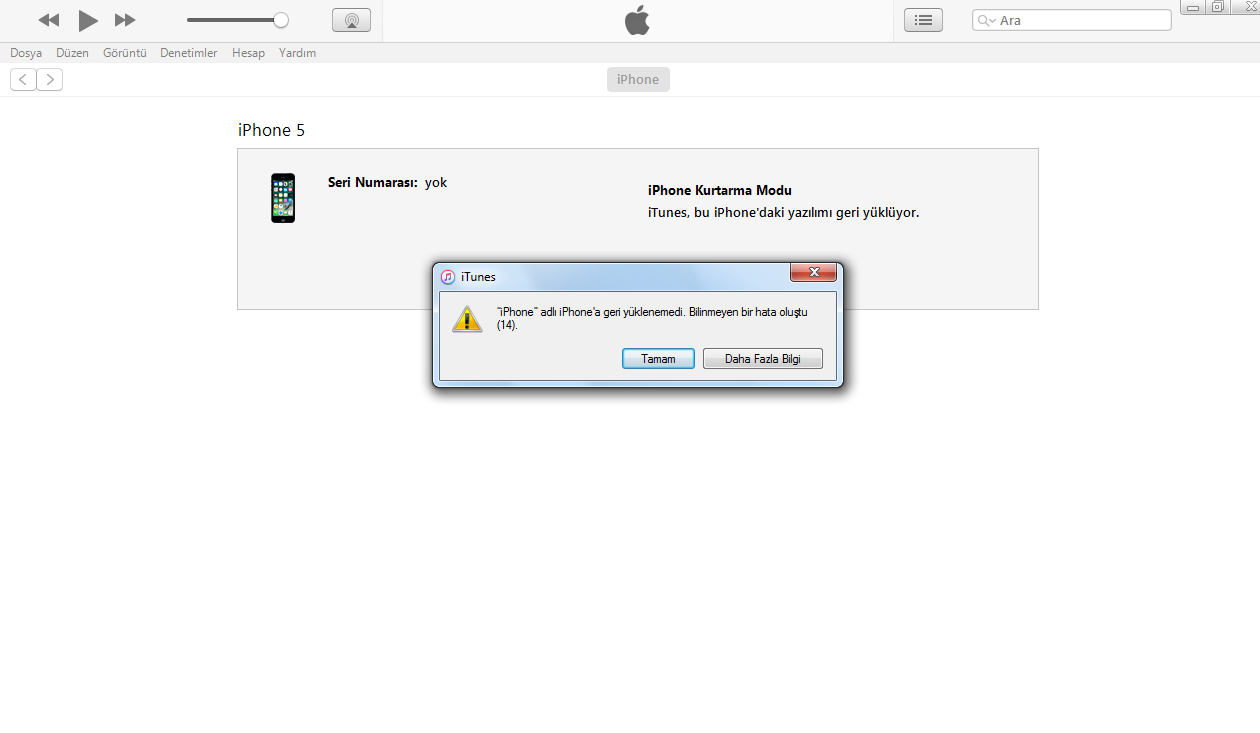Image resolution: width=1260 pixels, height=733 pixels.
Task: Go back with the left chevron button
Action: [23, 80]
